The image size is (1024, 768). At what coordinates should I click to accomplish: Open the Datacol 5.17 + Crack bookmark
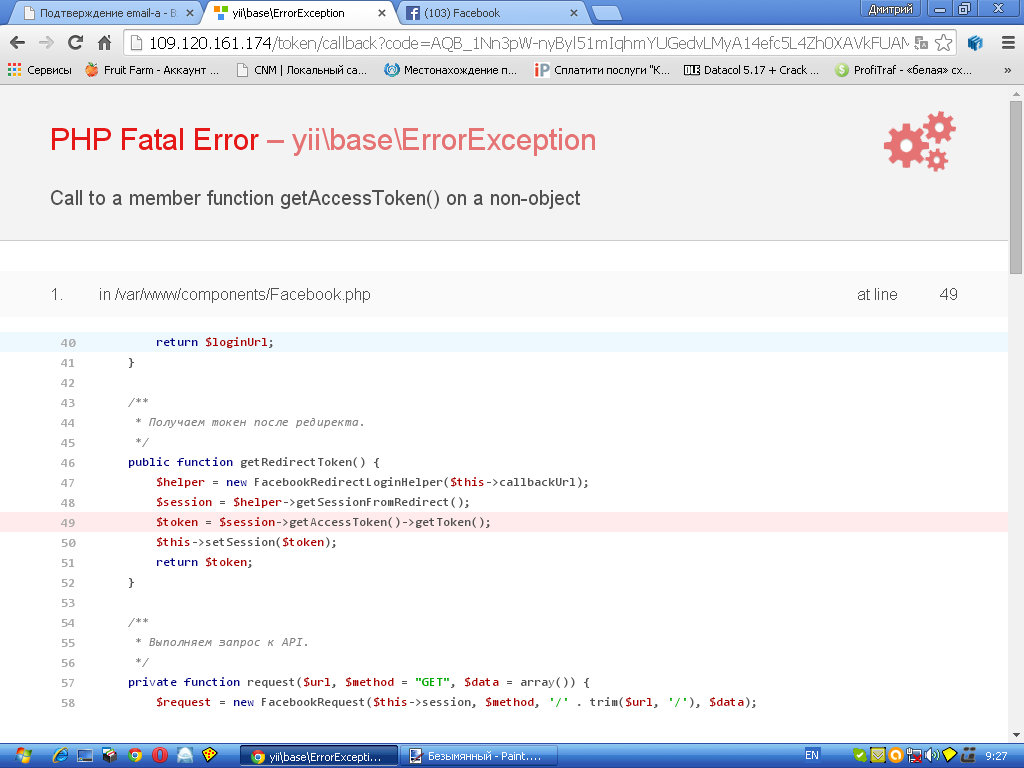coord(752,70)
